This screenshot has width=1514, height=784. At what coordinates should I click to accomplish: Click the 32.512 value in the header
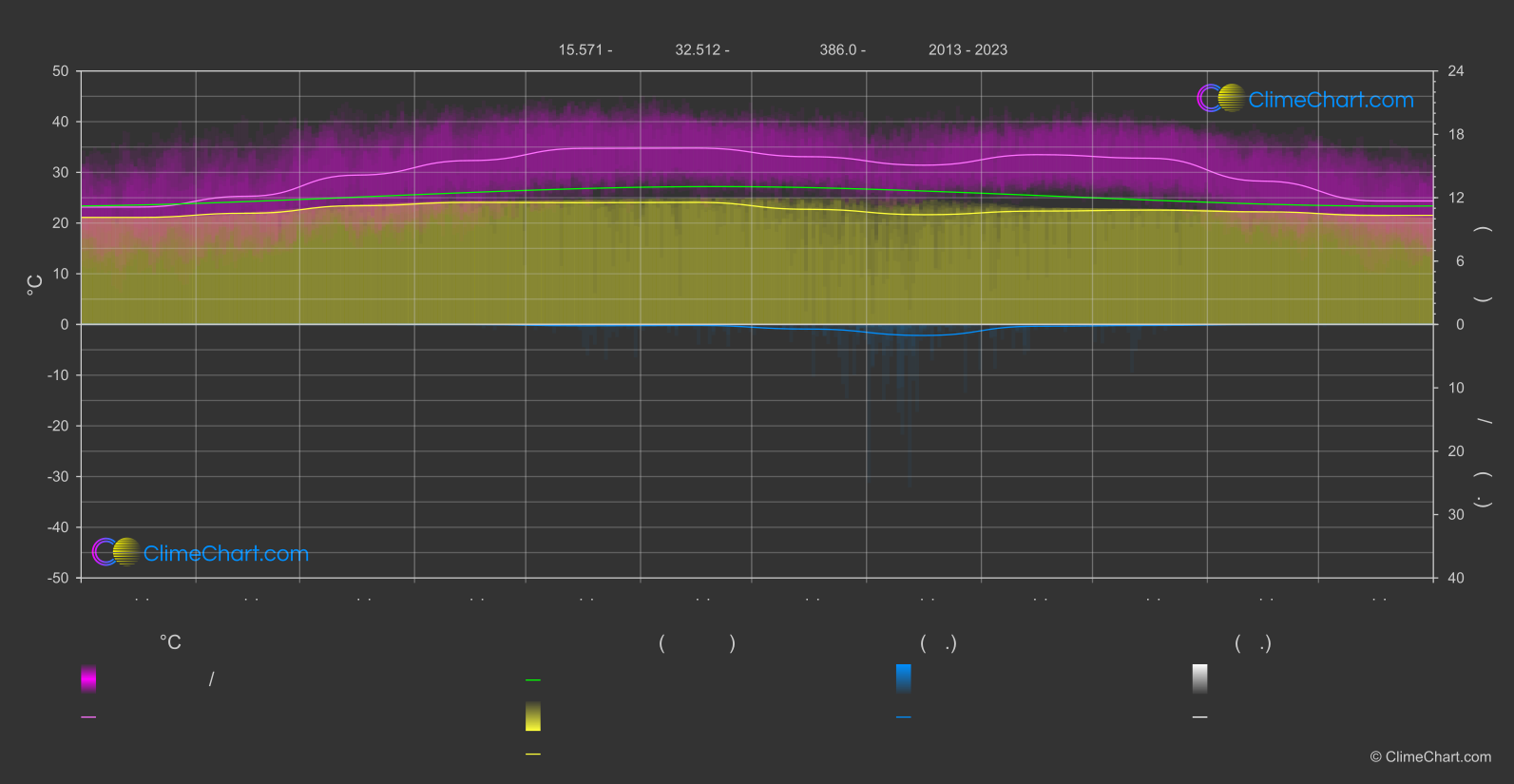698,50
